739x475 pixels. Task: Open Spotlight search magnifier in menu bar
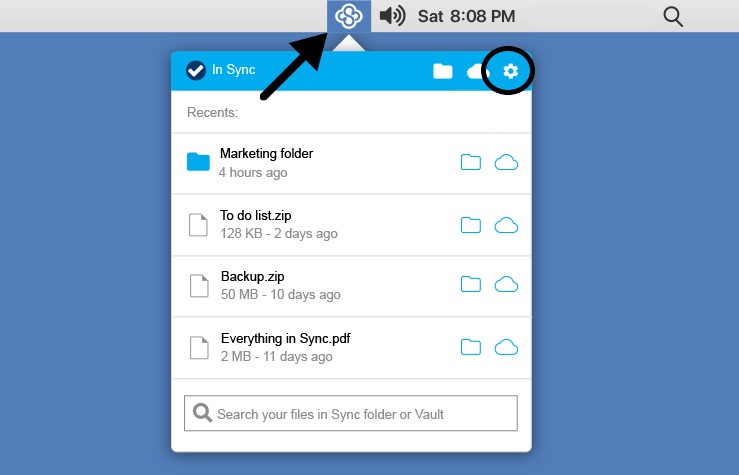pos(674,16)
